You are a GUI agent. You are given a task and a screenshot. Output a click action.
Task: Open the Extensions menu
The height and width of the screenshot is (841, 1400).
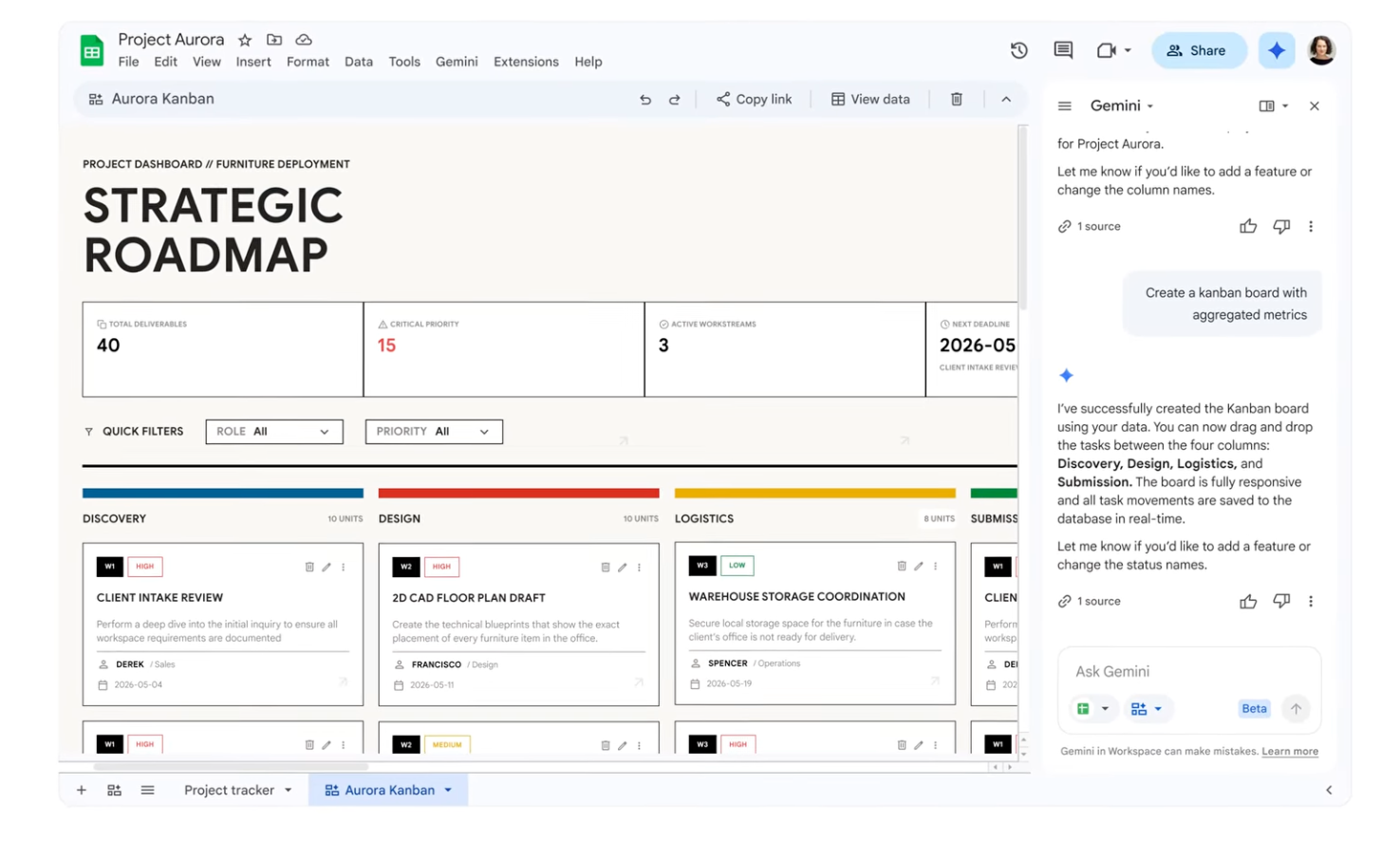tap(526, 62)
